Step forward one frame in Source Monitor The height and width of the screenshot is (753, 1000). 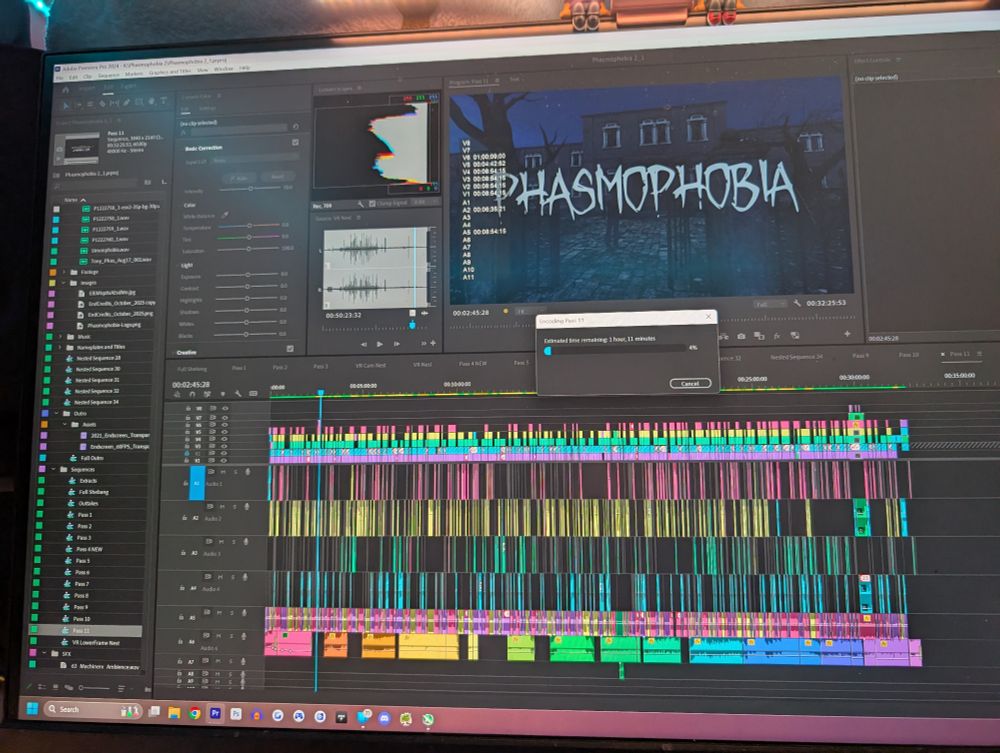point(396,344)
